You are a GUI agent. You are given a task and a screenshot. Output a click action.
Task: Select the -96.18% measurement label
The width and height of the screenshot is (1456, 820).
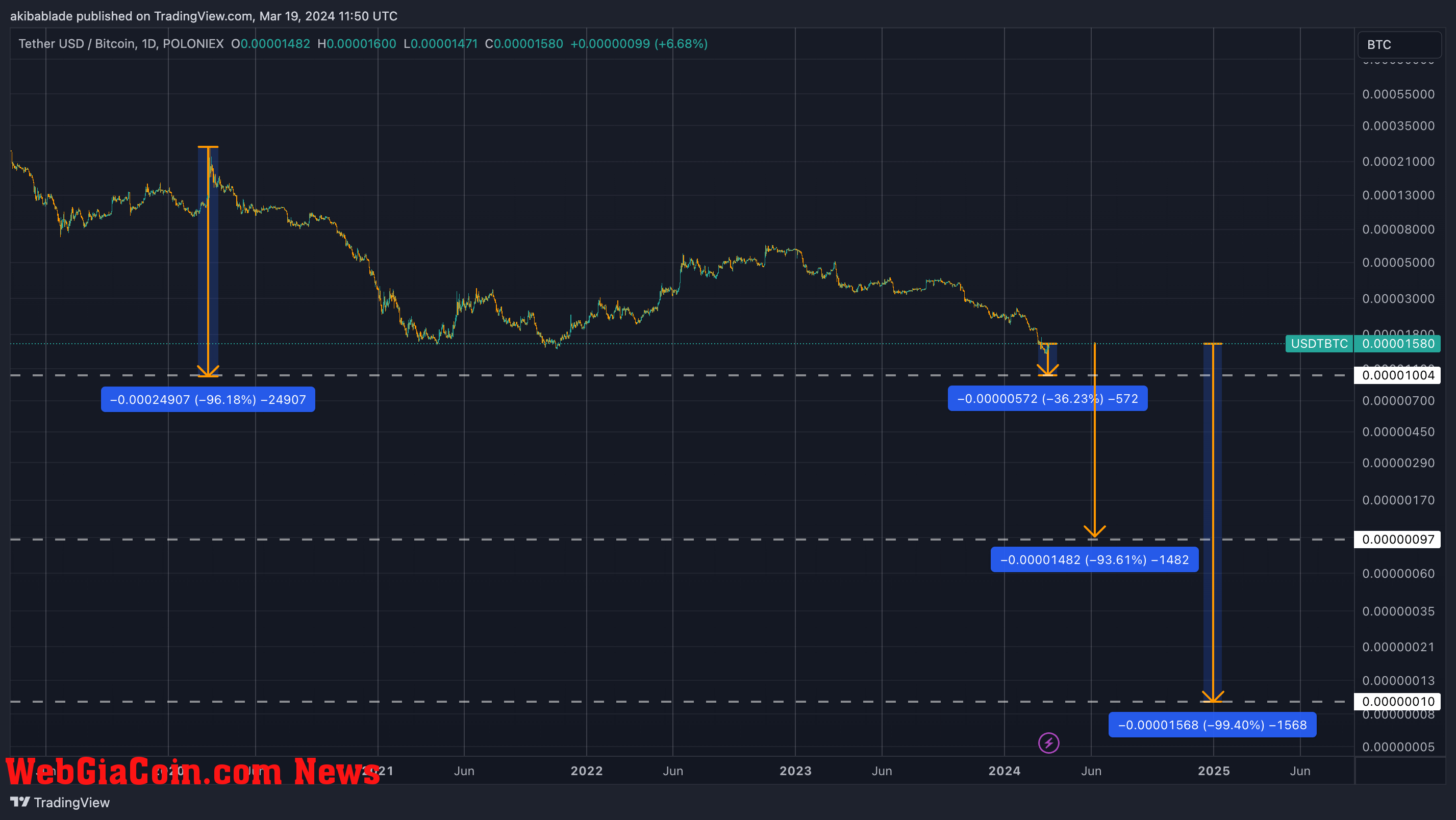coord(208,399)
